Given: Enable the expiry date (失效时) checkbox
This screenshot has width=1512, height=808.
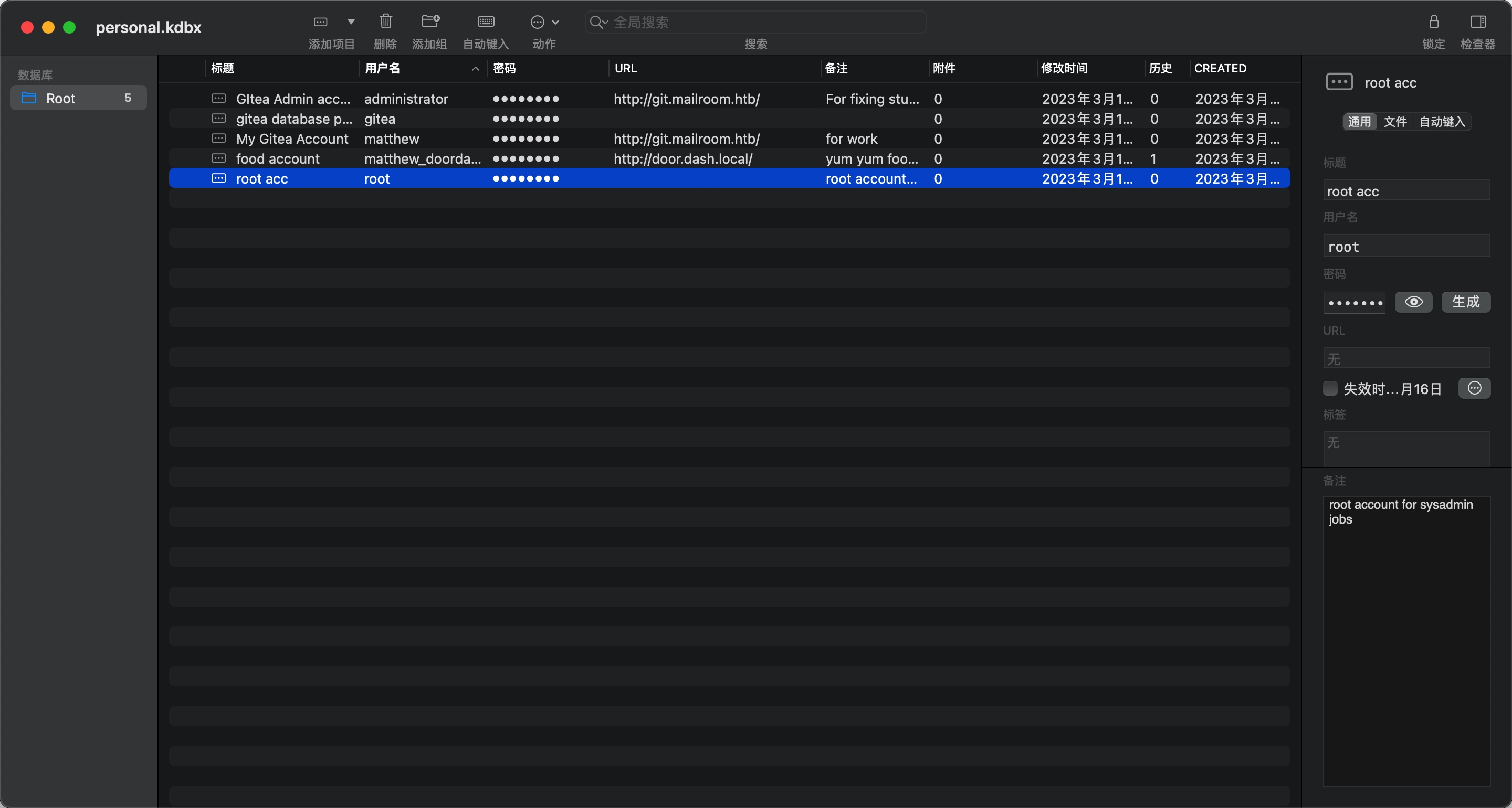Looking at the screenshot, I should [x=1330, y=388].
